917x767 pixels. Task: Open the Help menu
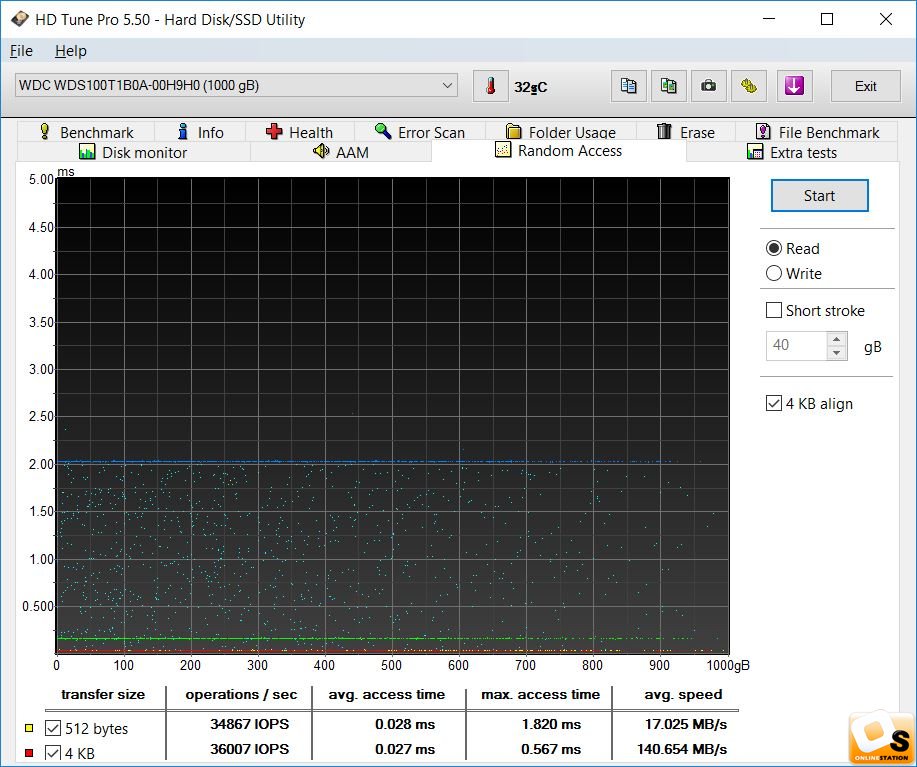pos(71,51)
